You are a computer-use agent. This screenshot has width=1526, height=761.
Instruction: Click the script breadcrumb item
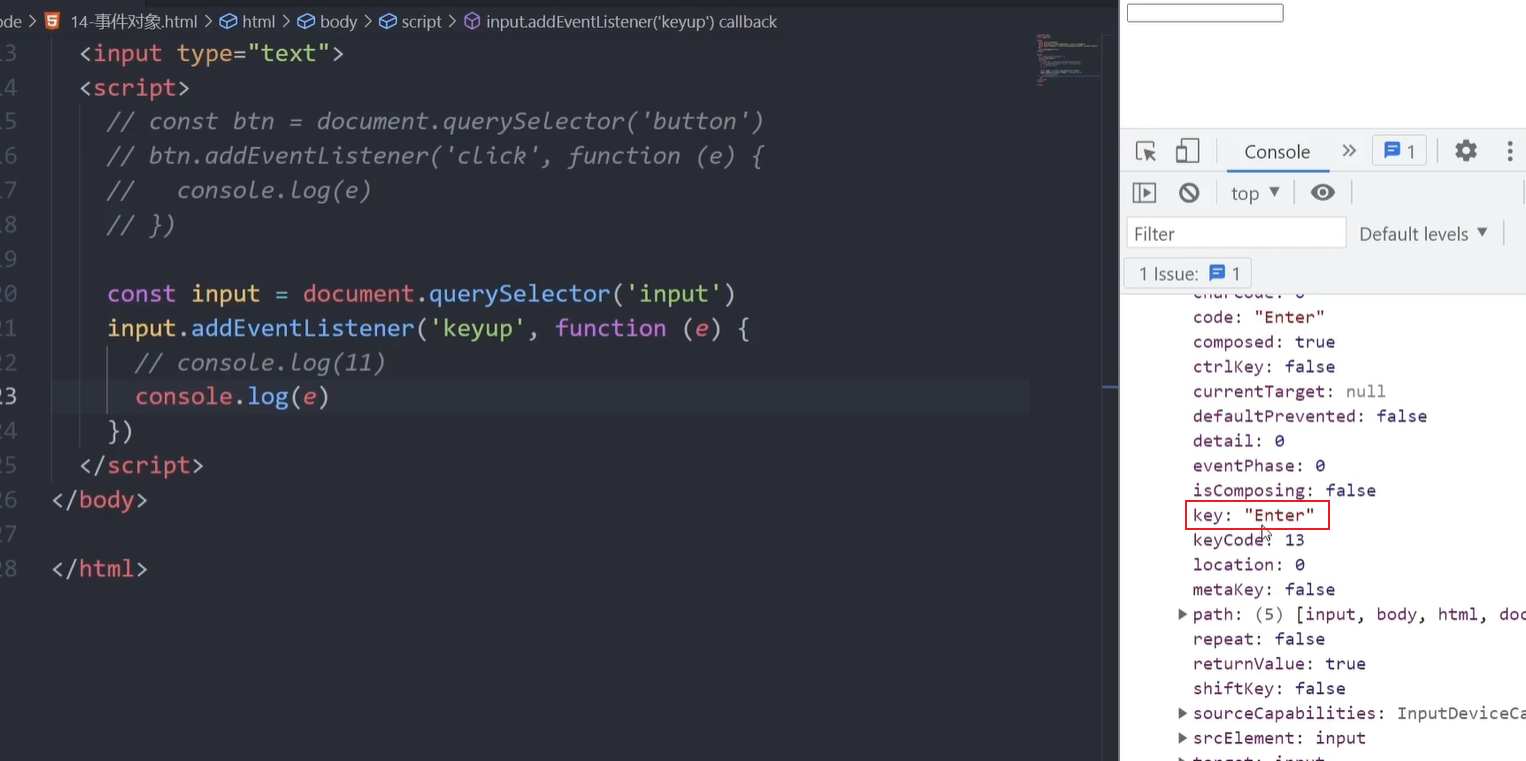click(419, 22)
